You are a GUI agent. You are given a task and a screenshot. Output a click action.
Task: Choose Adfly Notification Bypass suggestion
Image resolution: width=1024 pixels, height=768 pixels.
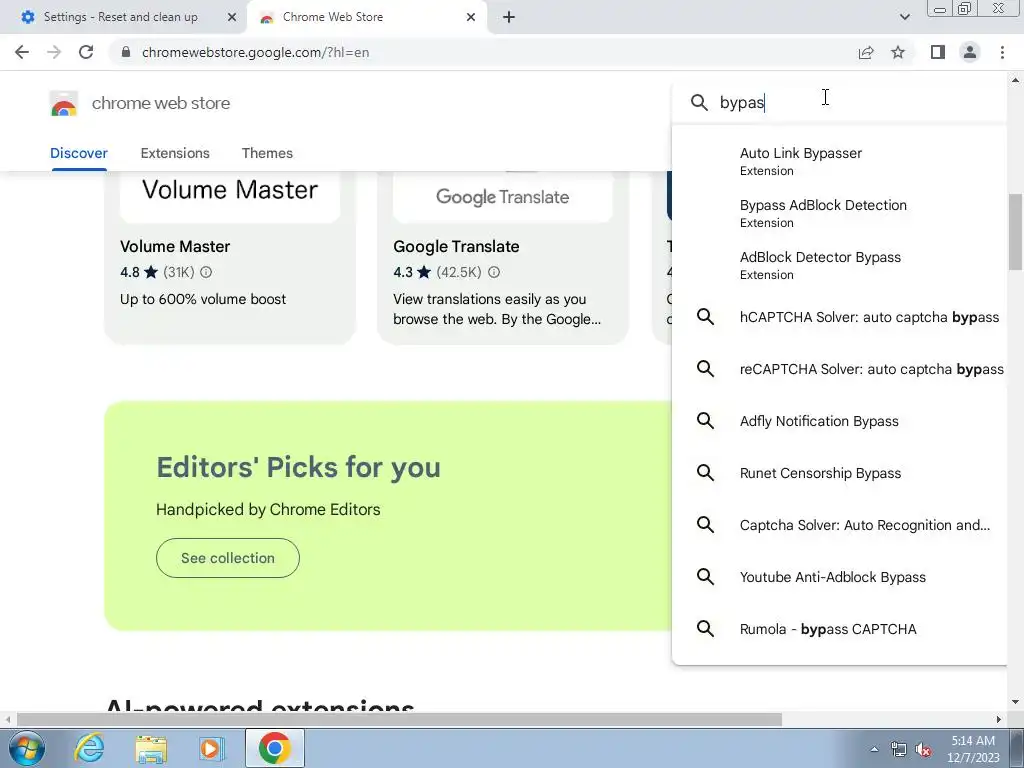tap(840, 421)
